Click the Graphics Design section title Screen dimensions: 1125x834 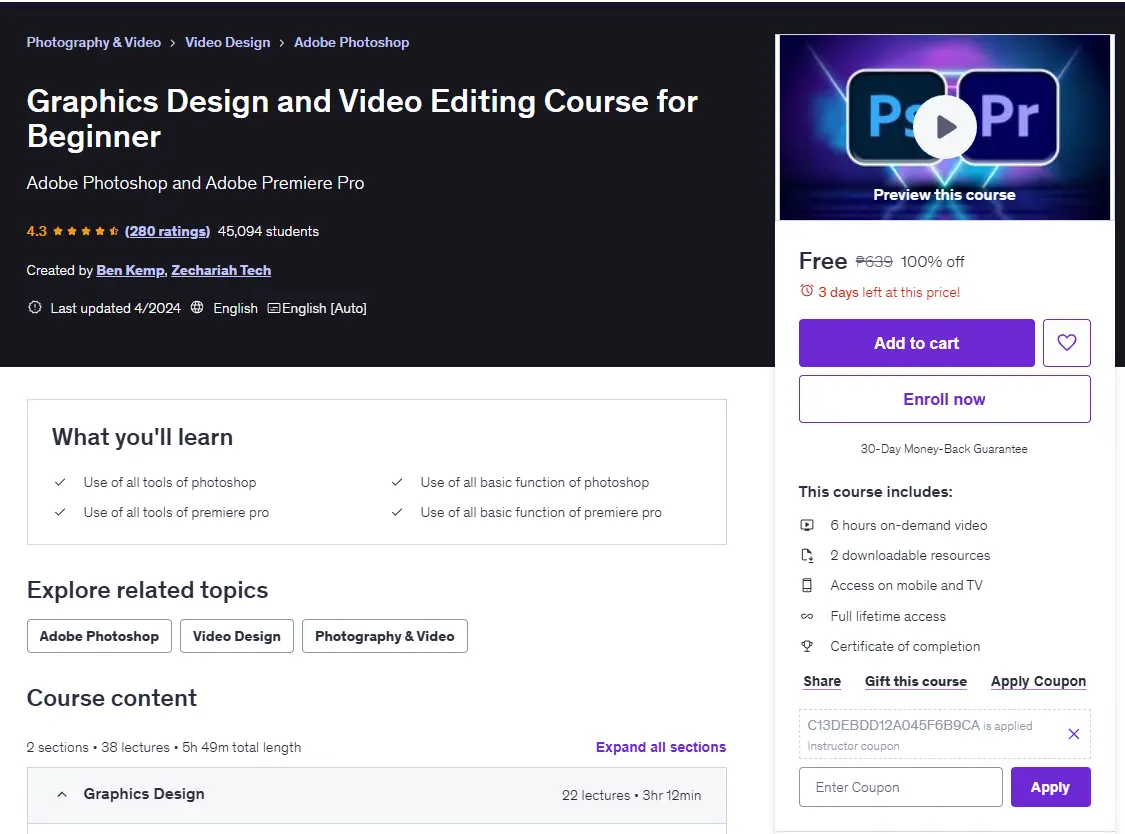click(143, 794)
